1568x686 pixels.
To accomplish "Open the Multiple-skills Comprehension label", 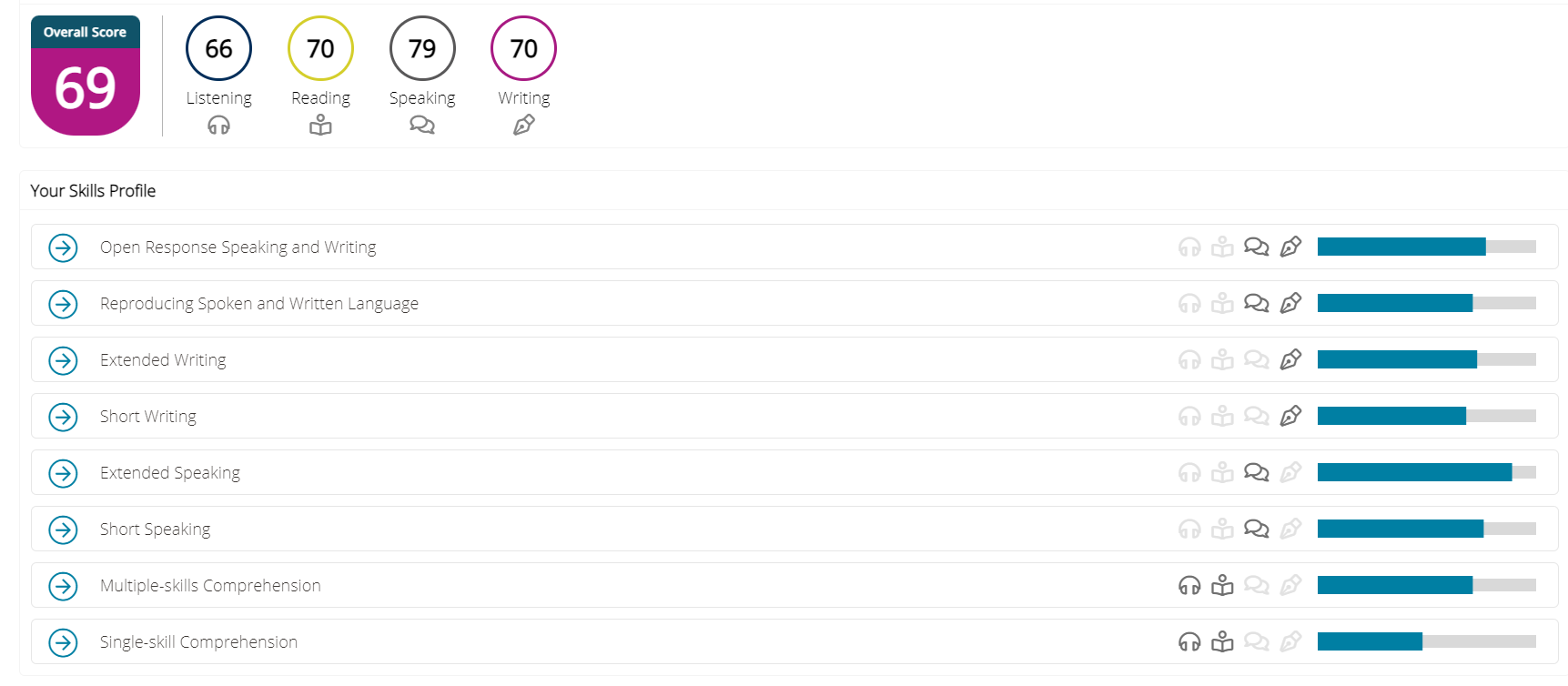I will pyautogui.click(x=210, y=586).
